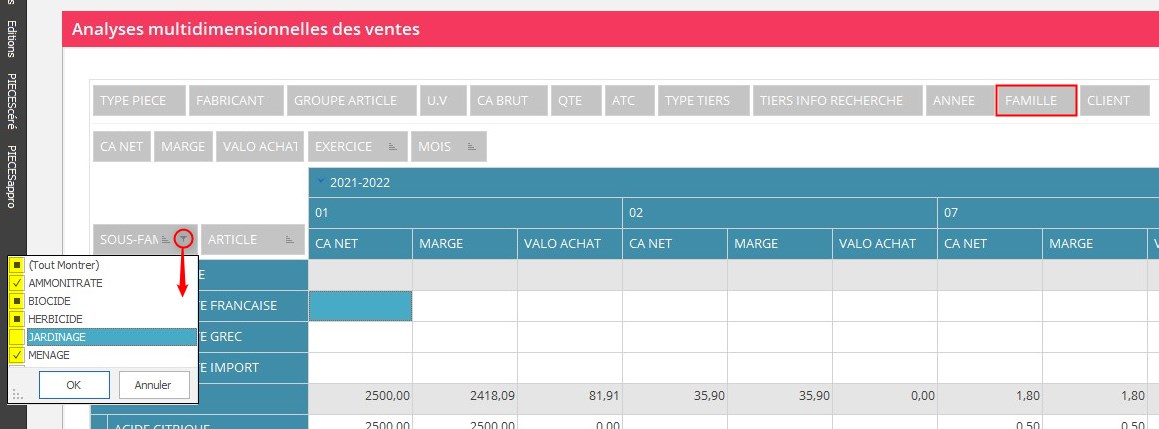Collapse the 2021-2022 exercice column group
This screenshot has width=1159, height=429.
[x=320, y=182]
